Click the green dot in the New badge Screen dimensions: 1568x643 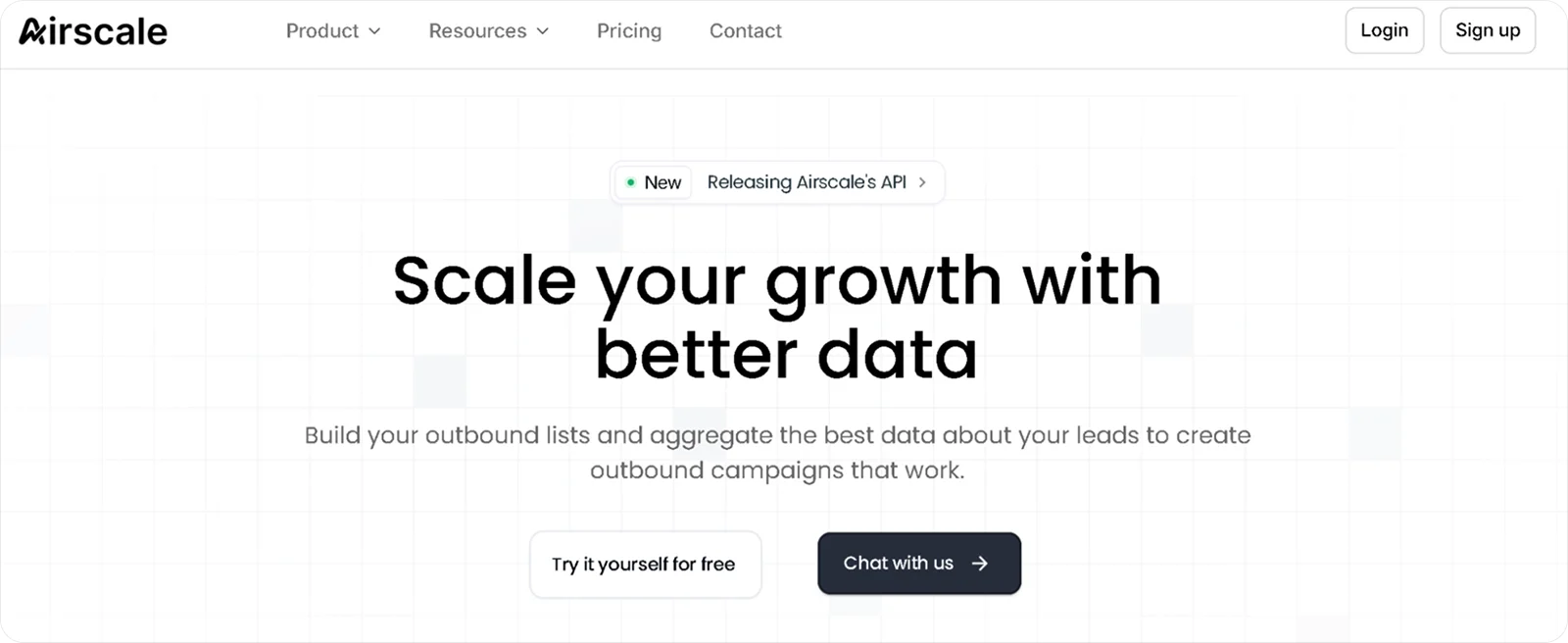(632, 182)
